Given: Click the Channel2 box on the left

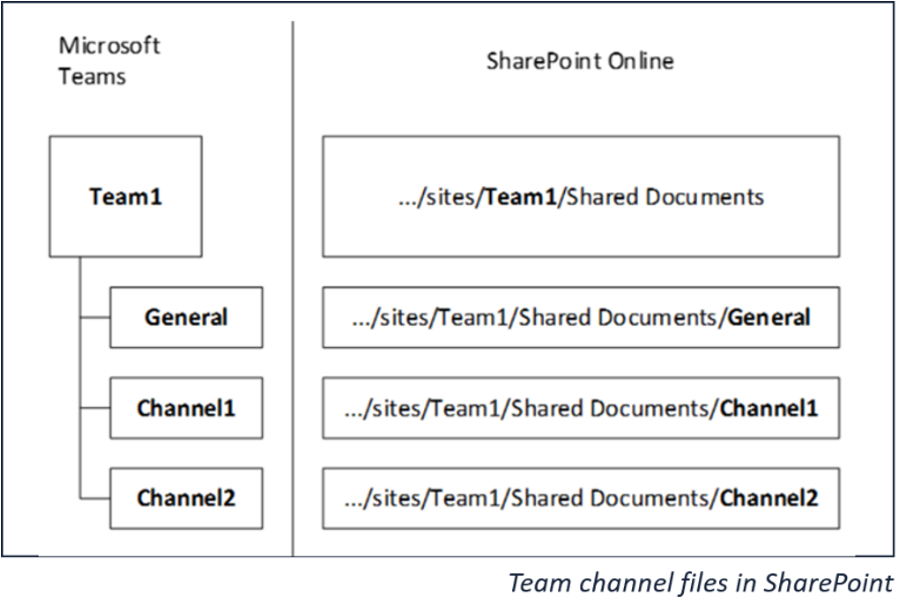Looking at the screenshot, I should click(186, 498).
